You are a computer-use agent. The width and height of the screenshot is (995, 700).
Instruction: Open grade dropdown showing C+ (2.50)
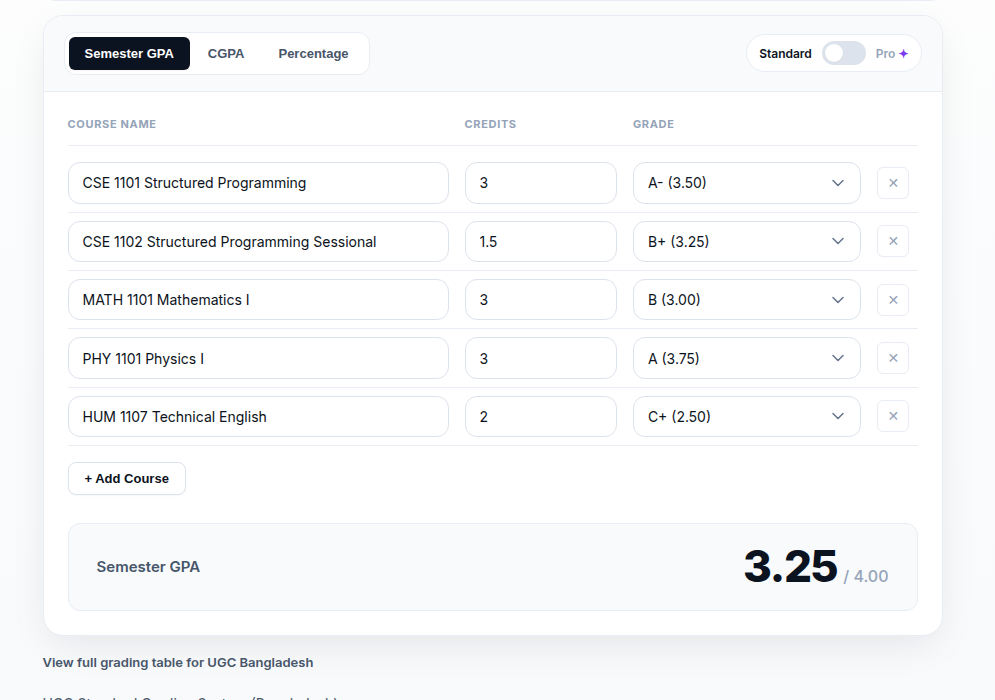[x=746, y=416]
